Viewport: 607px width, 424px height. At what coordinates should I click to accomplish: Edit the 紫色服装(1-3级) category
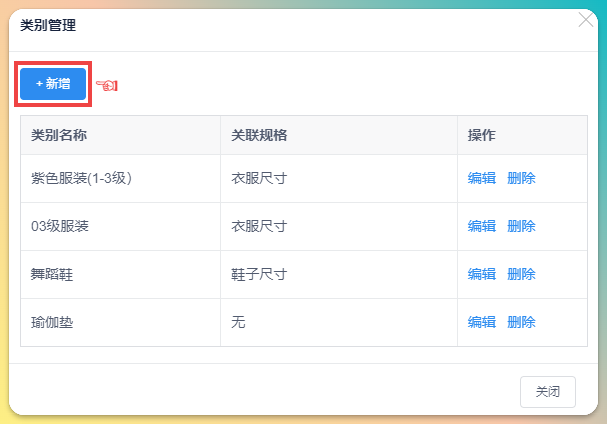pos(482,179)
